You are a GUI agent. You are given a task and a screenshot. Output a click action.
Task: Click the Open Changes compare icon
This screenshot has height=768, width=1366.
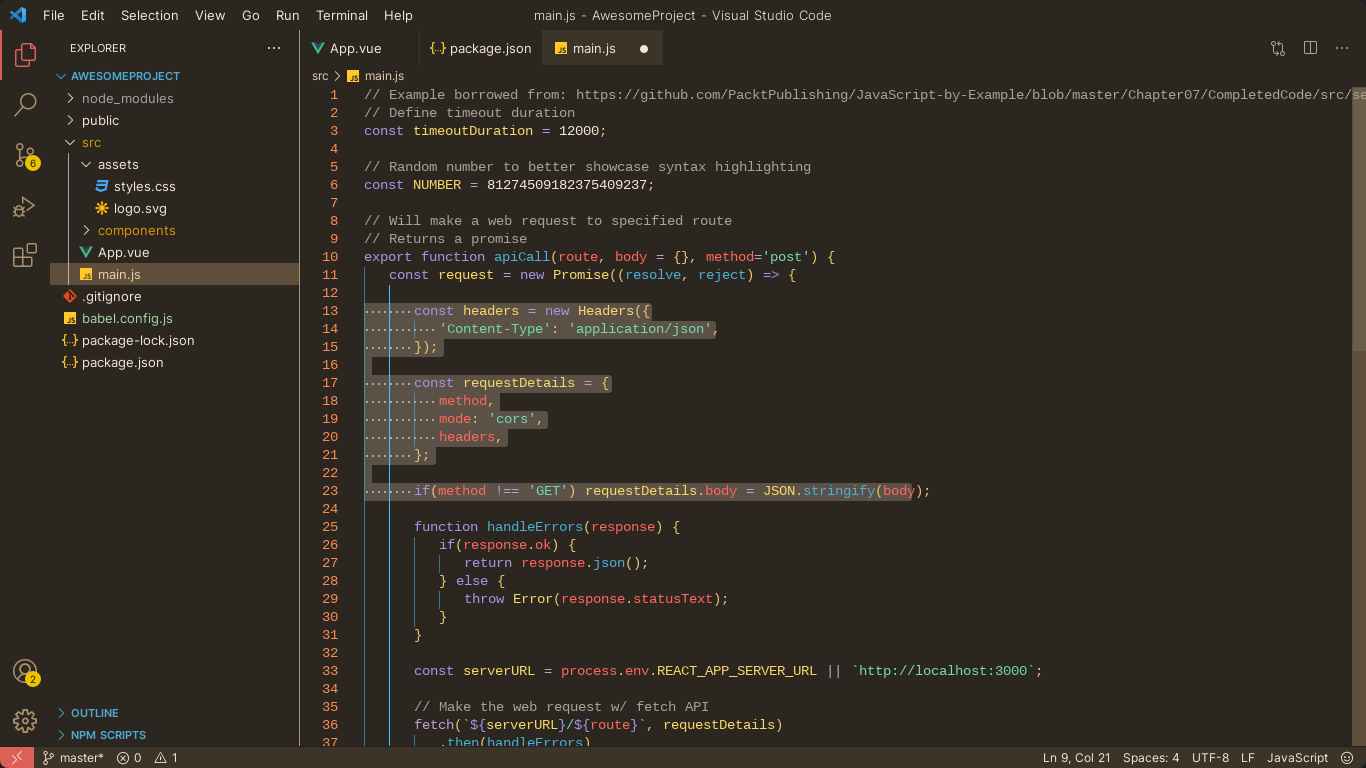tap(1278, 48)
